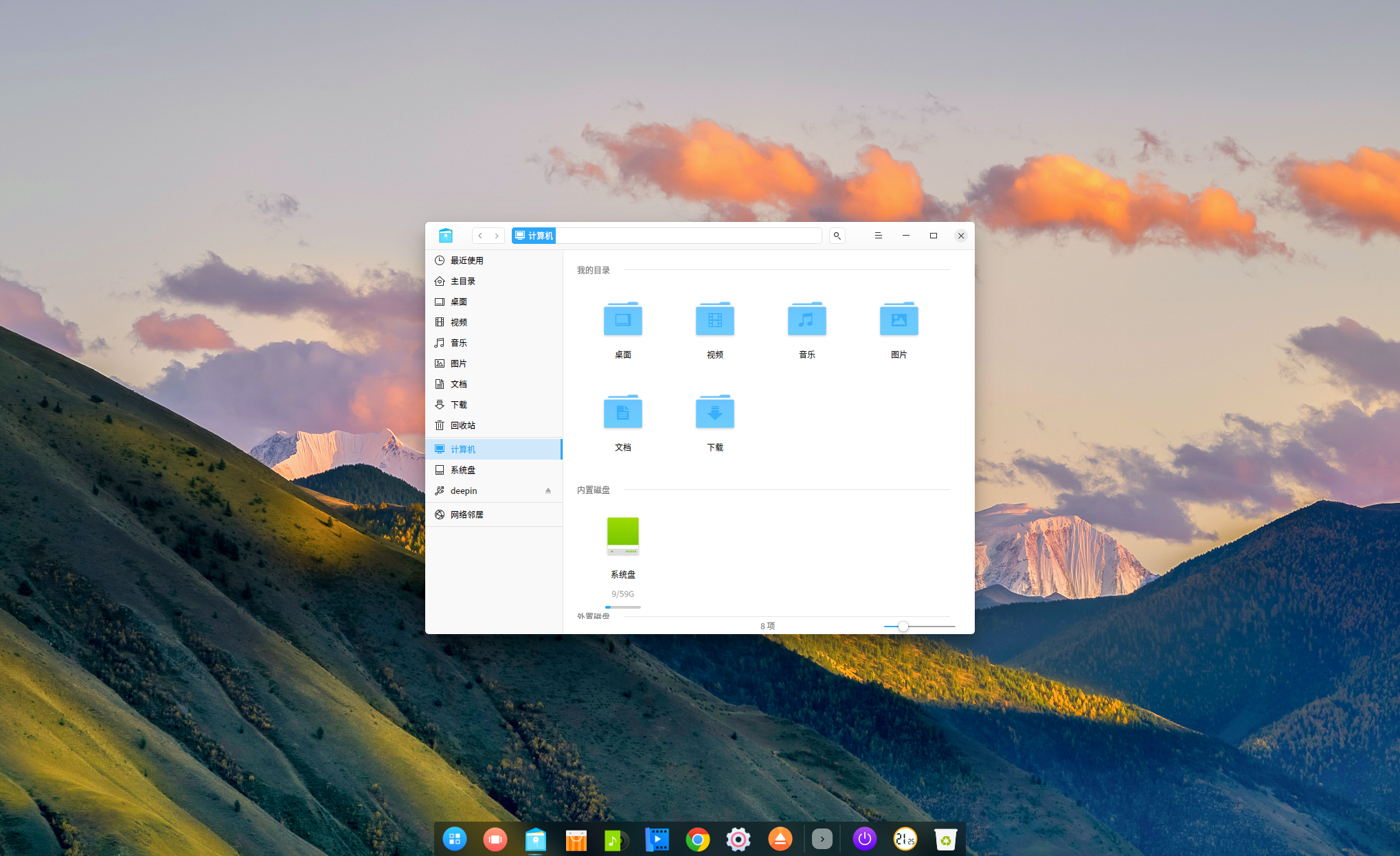Open the 系统盘 green disk icon
This screenshot has height=856, width=1400.
click(x=622, y=537)
